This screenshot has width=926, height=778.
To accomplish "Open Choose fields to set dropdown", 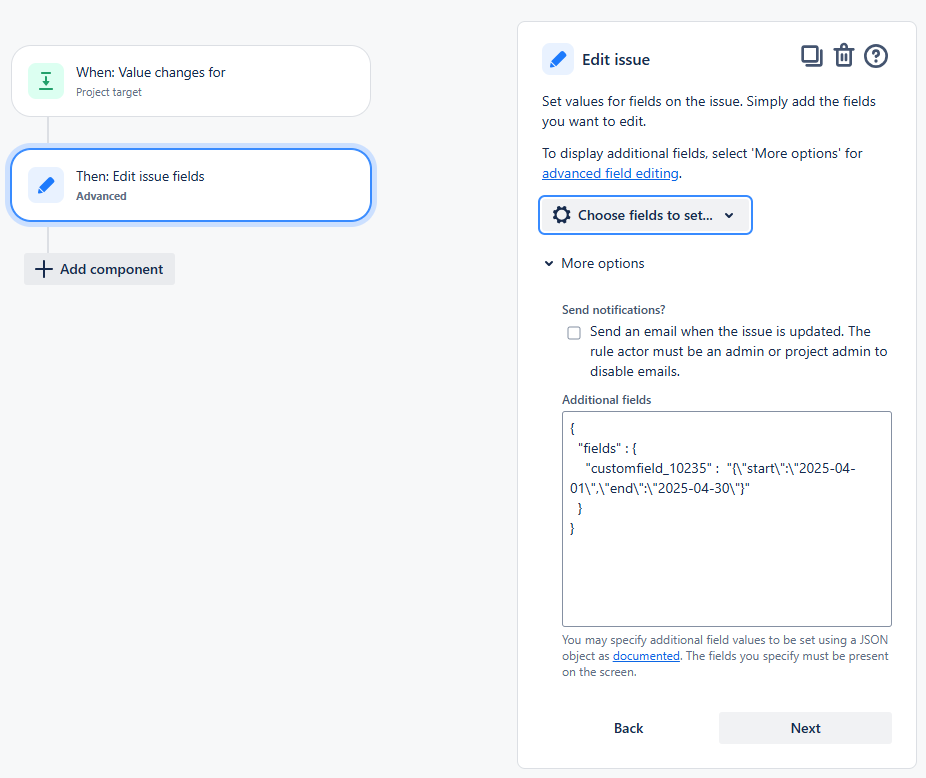I will [645, 215].
